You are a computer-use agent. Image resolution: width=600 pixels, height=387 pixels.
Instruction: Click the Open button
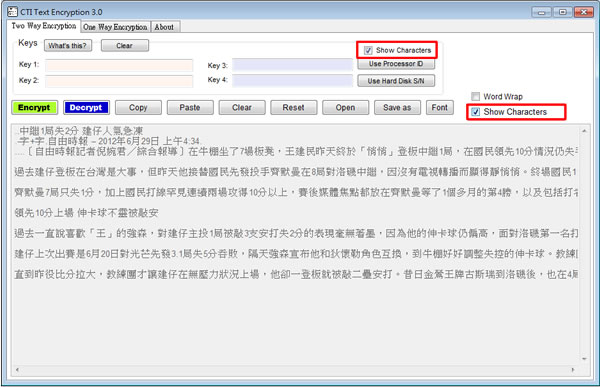pyautogui.click(x=346, y=108)
